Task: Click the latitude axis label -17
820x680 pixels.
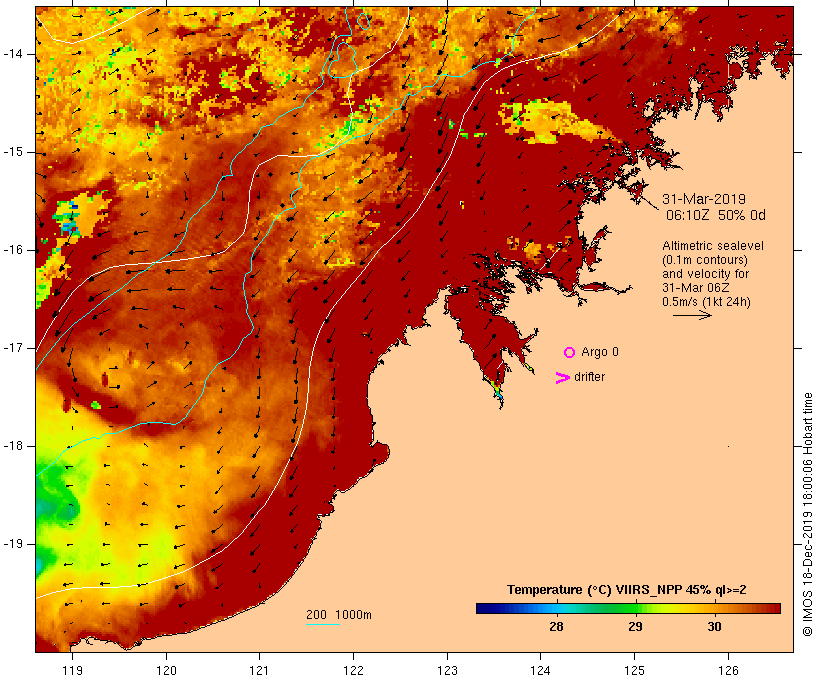Action: click(x=13, y=348)
